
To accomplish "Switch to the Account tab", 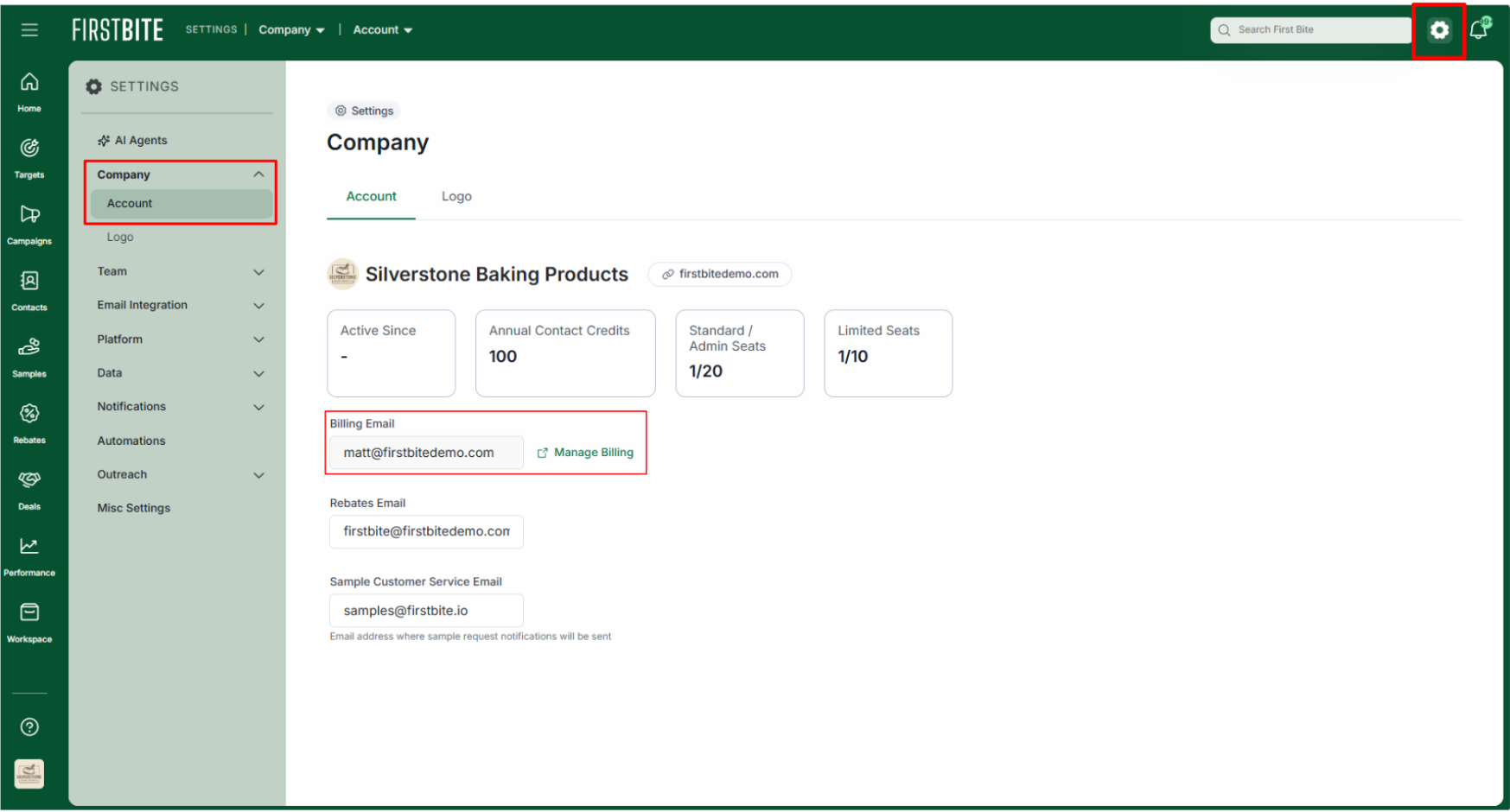I will pyautogui.click(x=371, y=196).
